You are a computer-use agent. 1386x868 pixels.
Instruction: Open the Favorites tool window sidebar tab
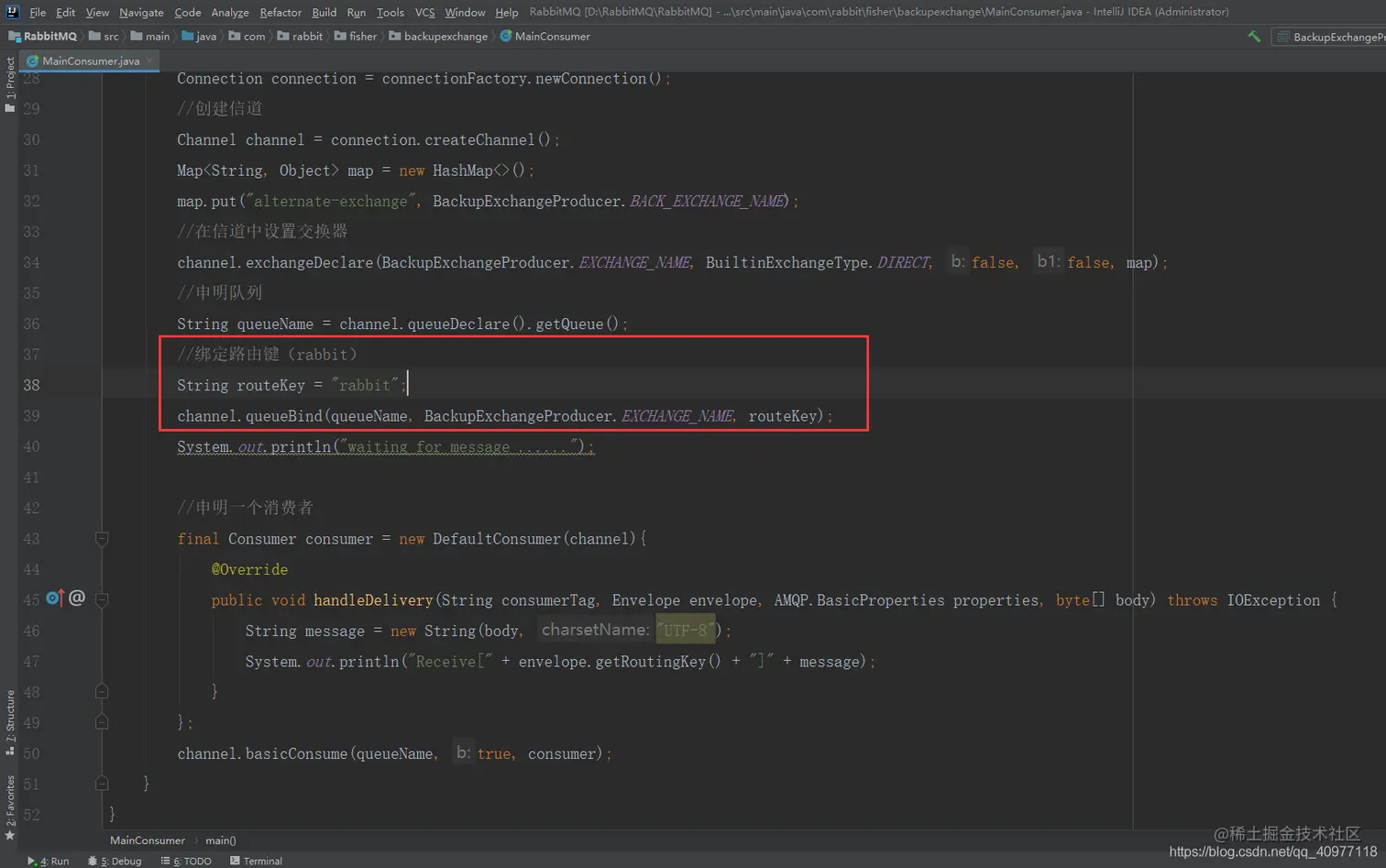coord(10,807)
